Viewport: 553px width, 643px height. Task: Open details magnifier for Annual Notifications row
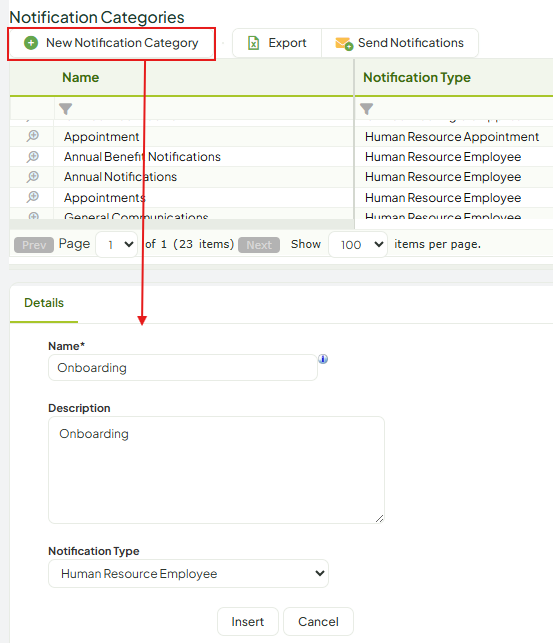click(32, 177)
